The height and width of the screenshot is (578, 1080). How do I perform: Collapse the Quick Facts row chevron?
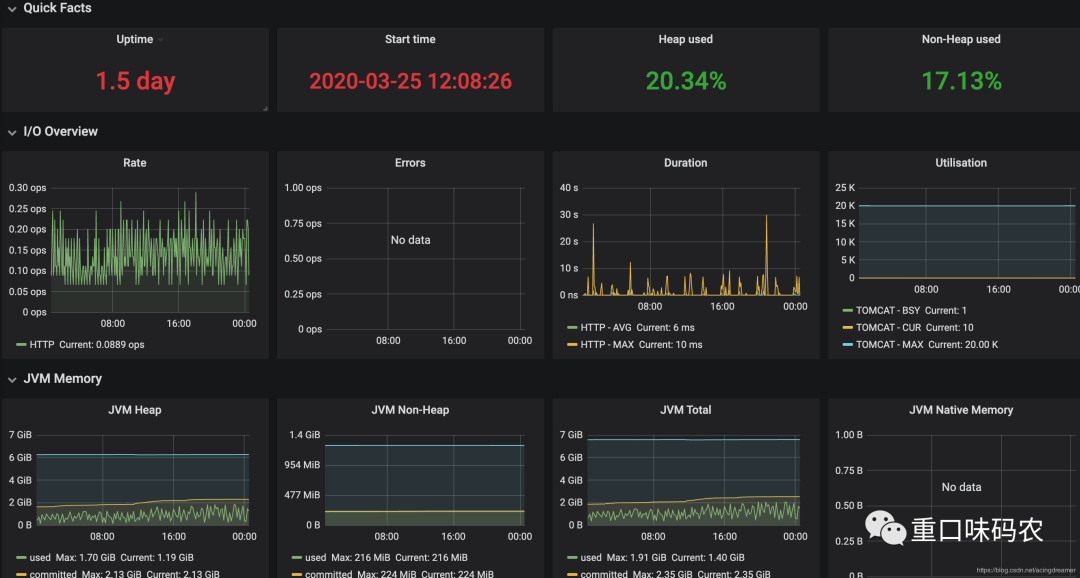pyautogui.click(x=12, y=9)
